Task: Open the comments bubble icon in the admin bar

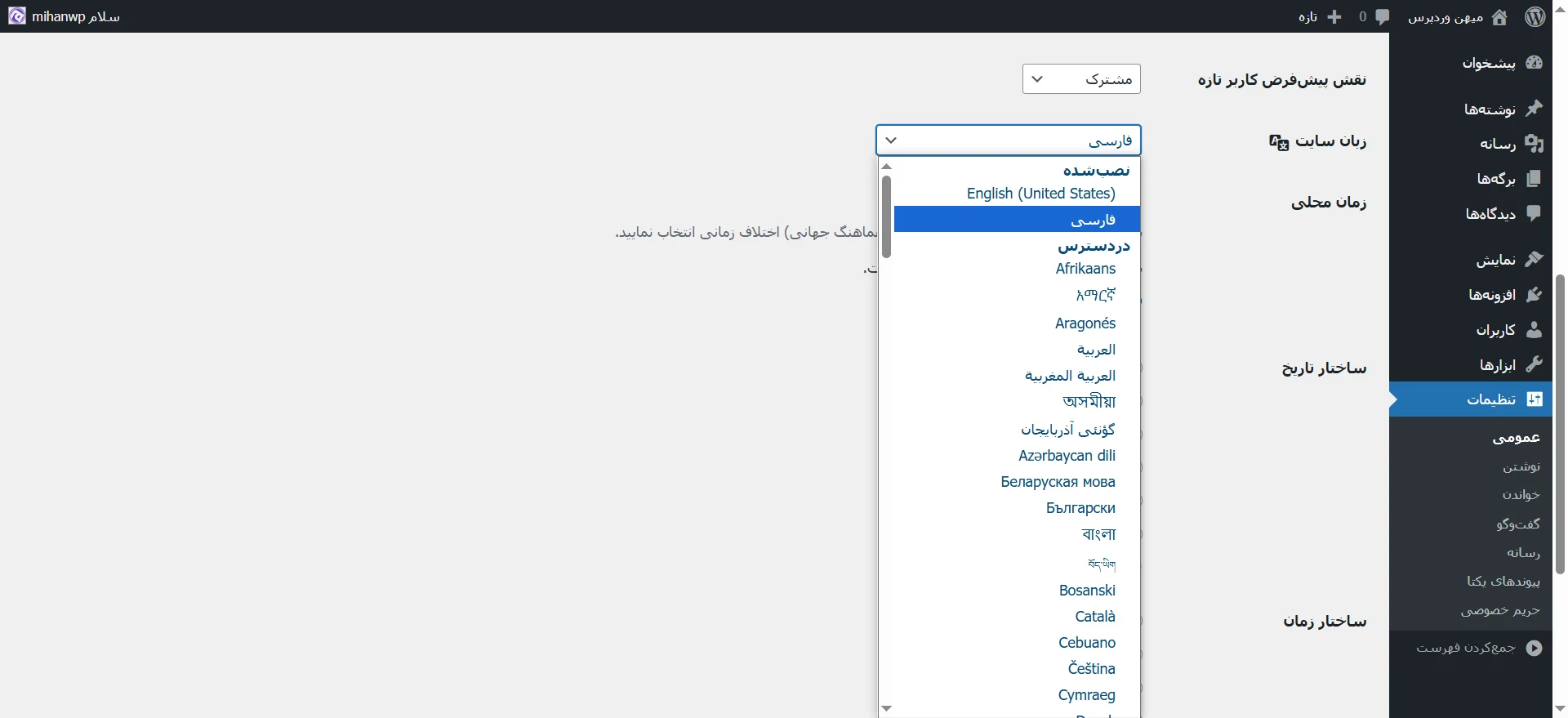Action: [1382, 17]
